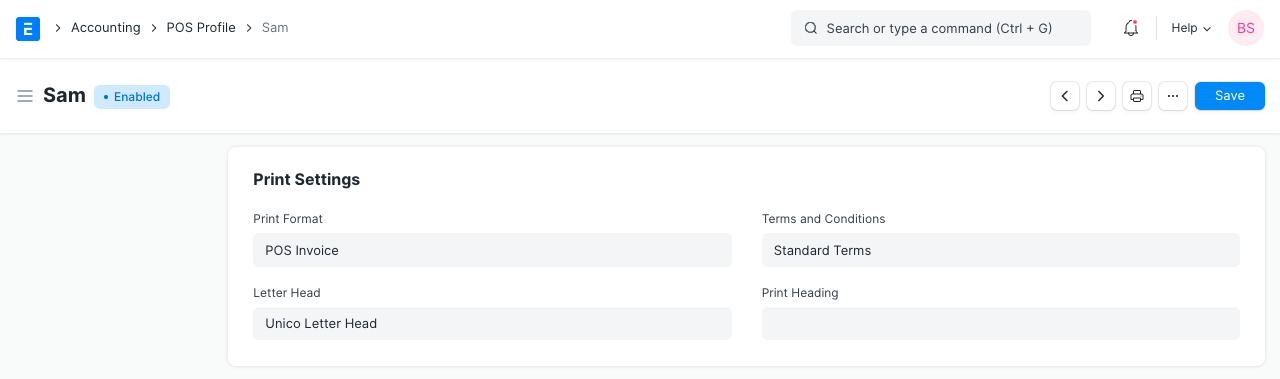This screenshot has width=1280, height=379.
Task: Navigate to POS Profile breadcrumb
Action: 201,28
